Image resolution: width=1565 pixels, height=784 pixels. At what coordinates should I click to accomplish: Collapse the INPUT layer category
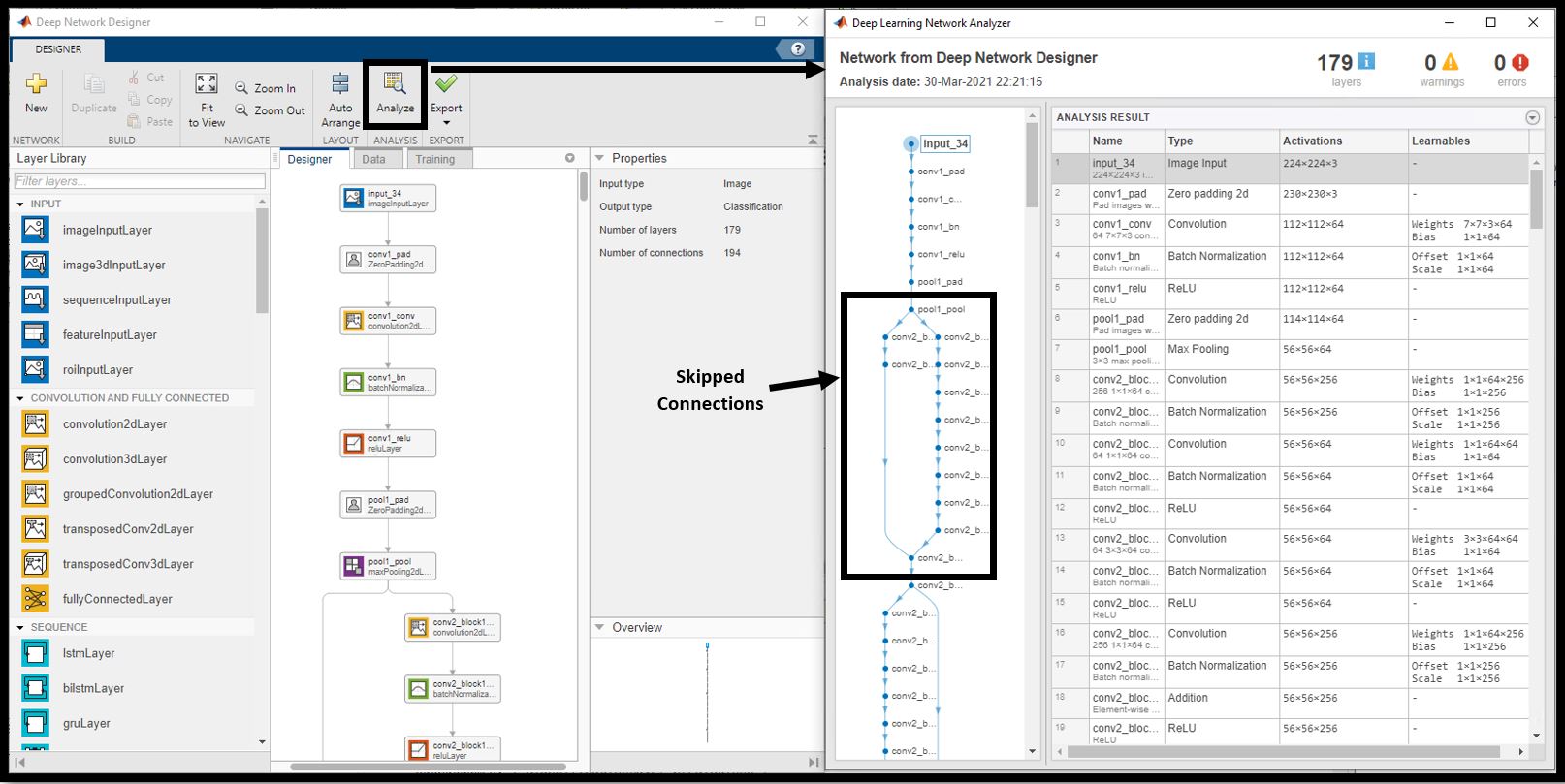point(20,204)
